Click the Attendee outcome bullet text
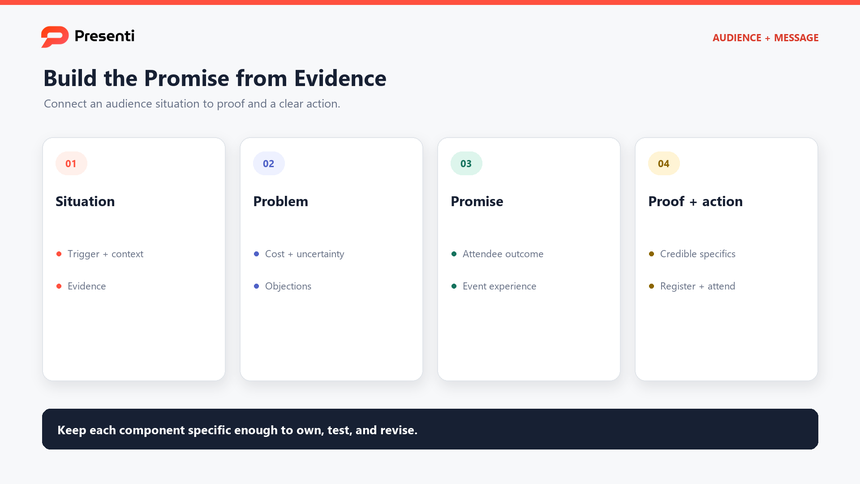This screenshot has height=484, width=860. pyautogui.click(x=503, y=254)
